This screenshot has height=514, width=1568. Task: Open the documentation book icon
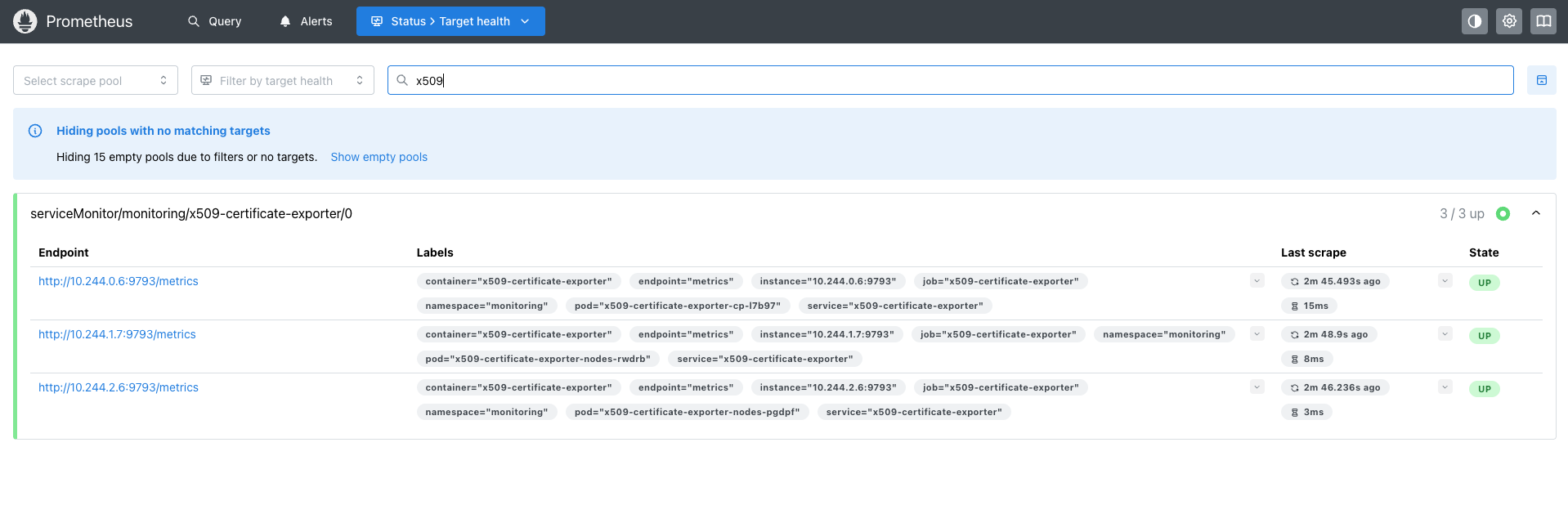tap(1543, 21)
